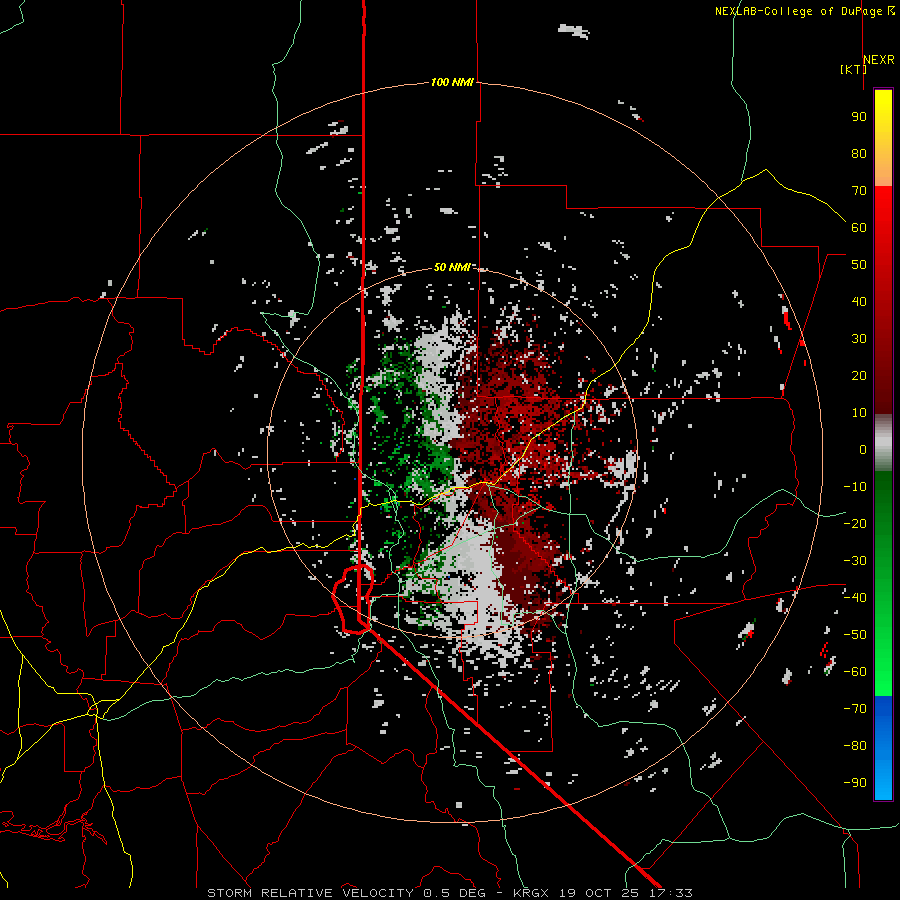
Task: Click the -40 value on the velocity scale
Action: pos(855,598)
